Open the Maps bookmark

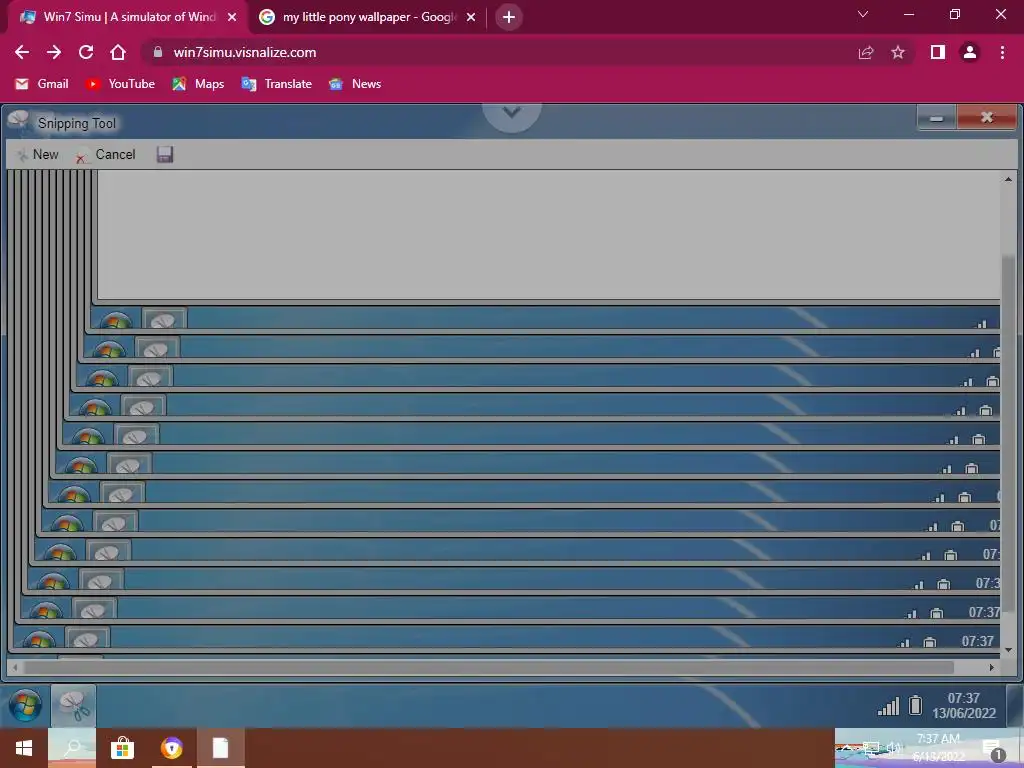198,84
